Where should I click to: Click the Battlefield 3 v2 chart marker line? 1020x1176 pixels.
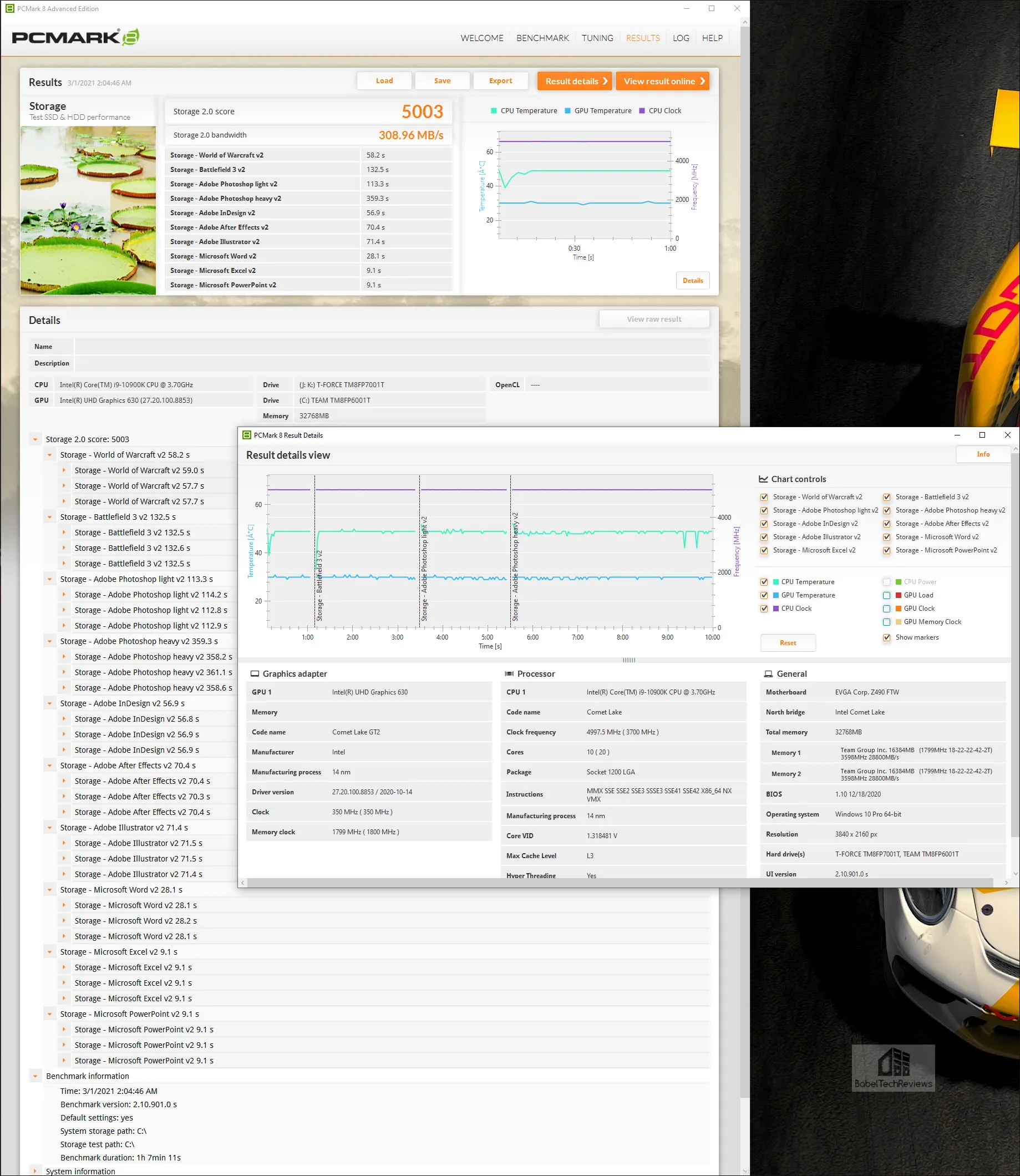coord(315,552)
